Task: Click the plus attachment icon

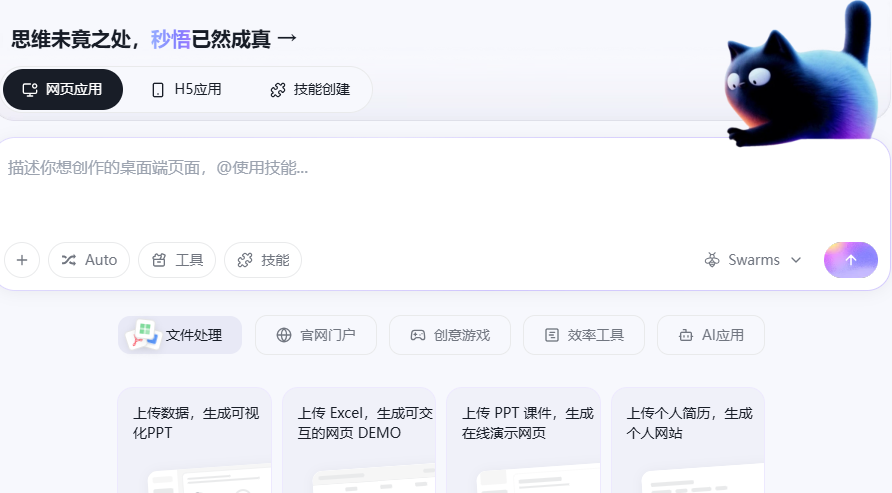Action: tap(22, 260)
